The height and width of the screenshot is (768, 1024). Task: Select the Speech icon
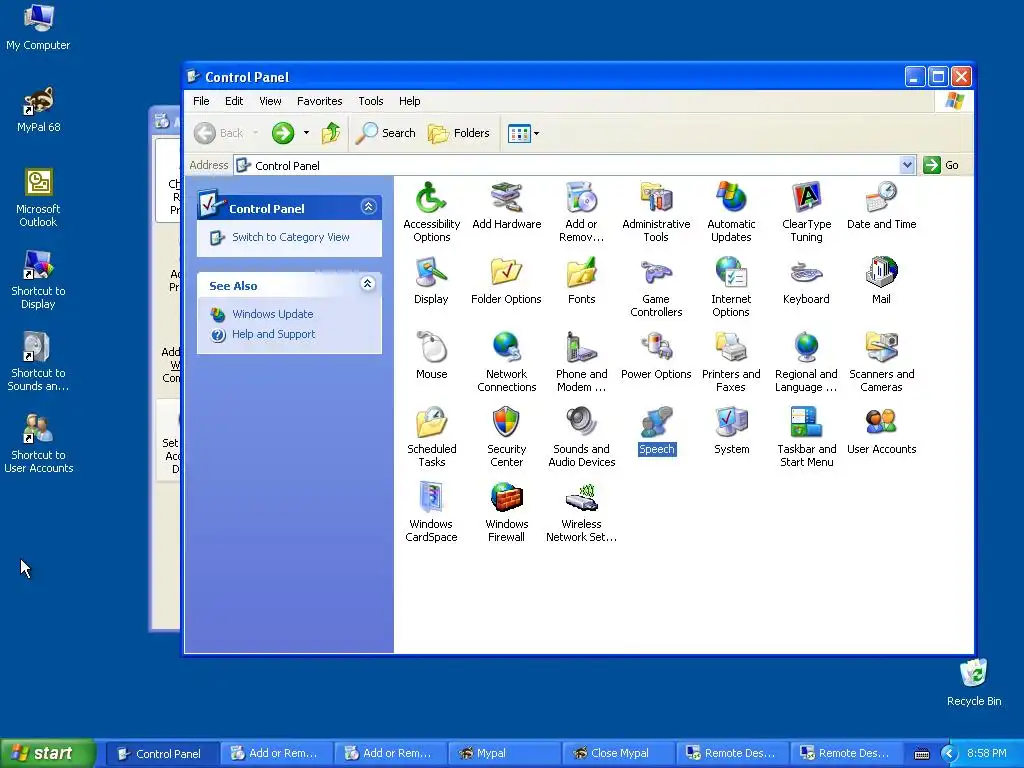tap(656, 430)
